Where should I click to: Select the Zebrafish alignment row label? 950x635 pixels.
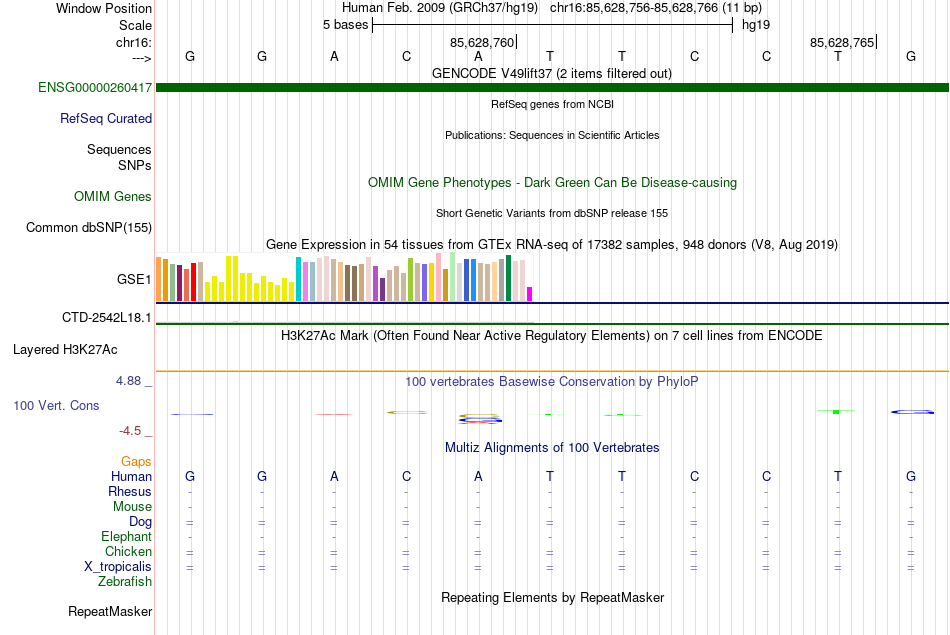click(125, 582)
